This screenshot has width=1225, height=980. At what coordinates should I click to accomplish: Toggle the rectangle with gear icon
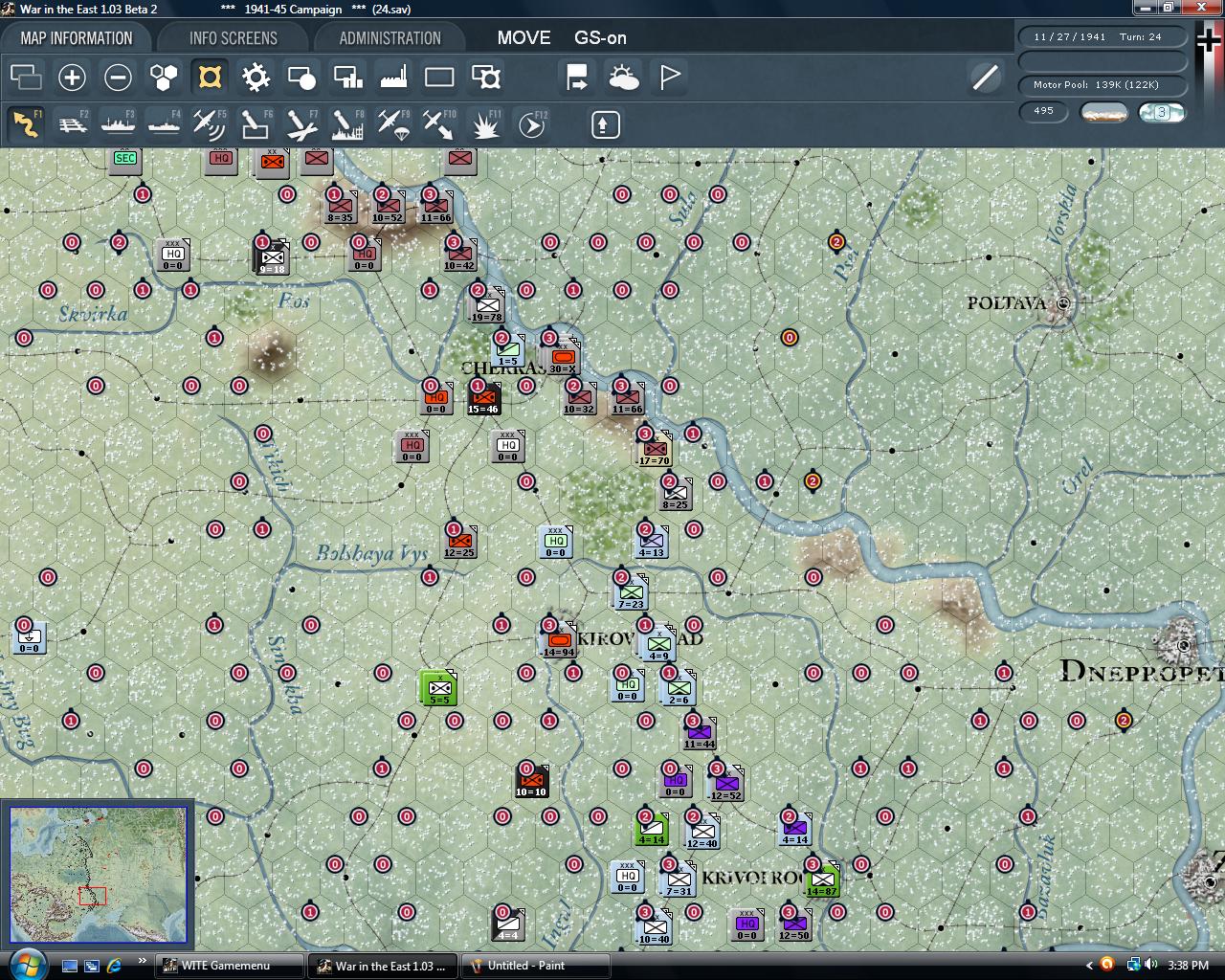(485, 77)
